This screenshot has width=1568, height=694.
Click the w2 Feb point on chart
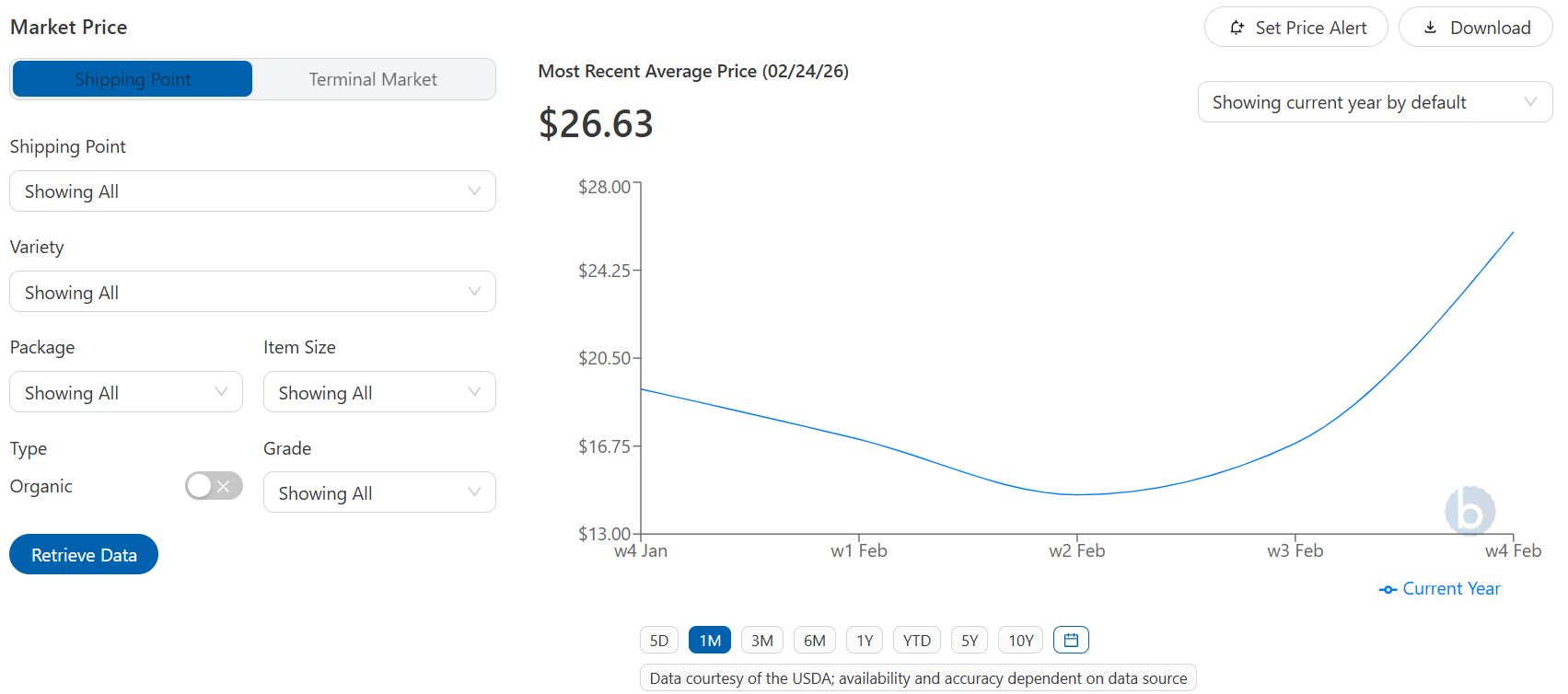tap(1077, 494)
